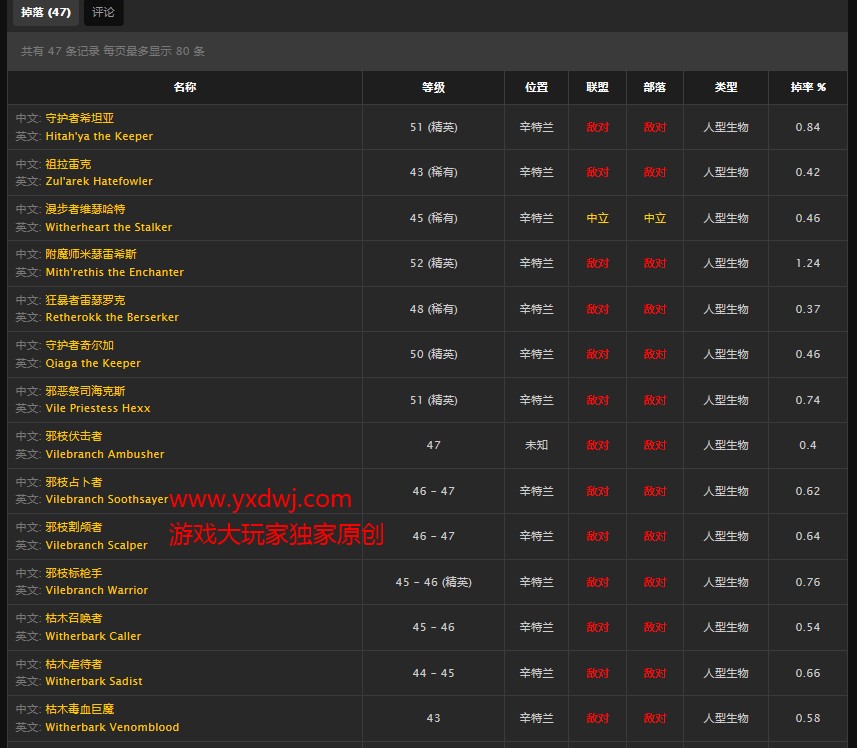The image size is (857, 748).
Task: Switch to the 掉落 (47) tab
Action: pyautogui.click(x=45, y=13)
